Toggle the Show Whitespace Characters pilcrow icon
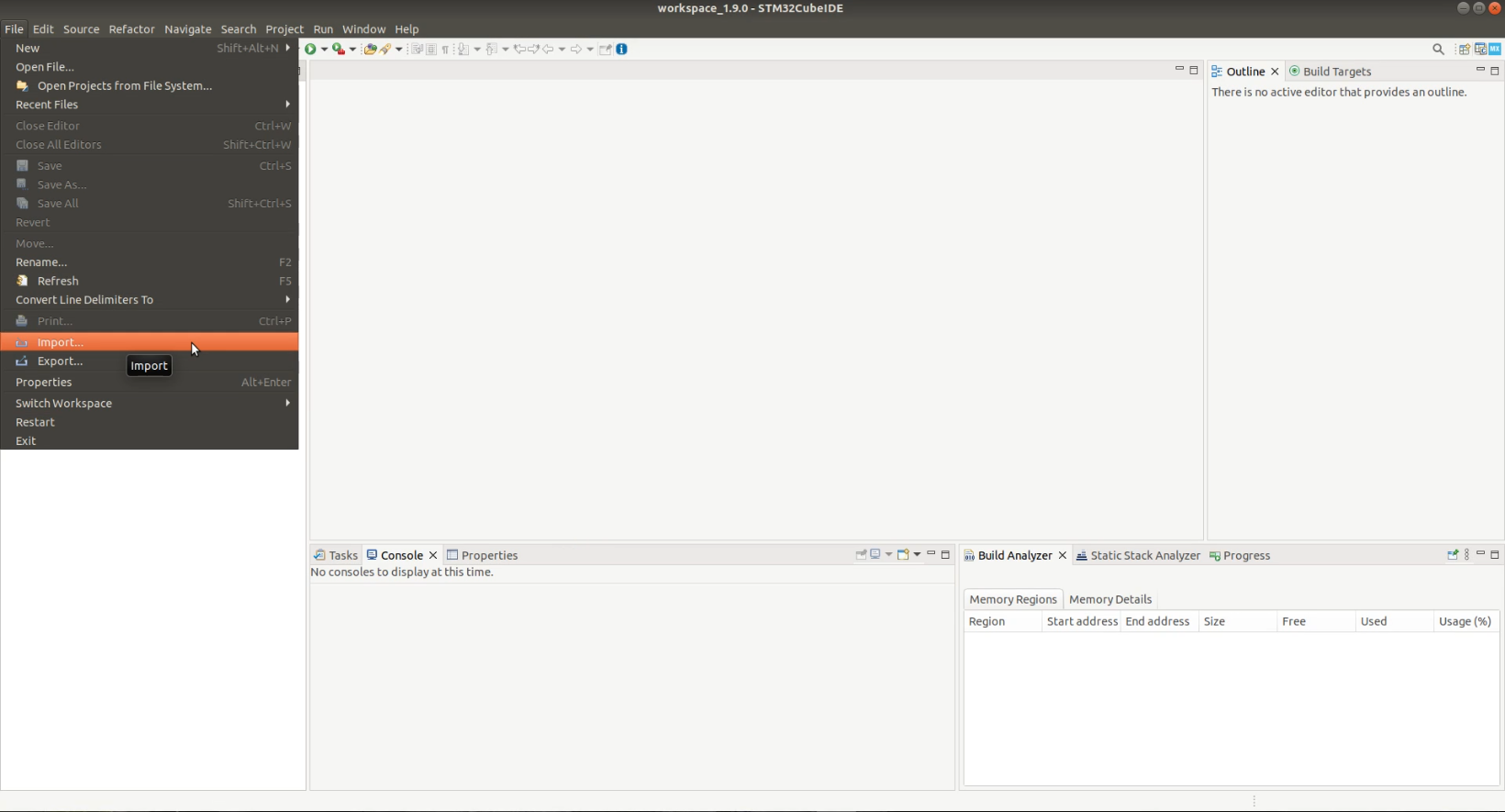 (x=446, y=50)
